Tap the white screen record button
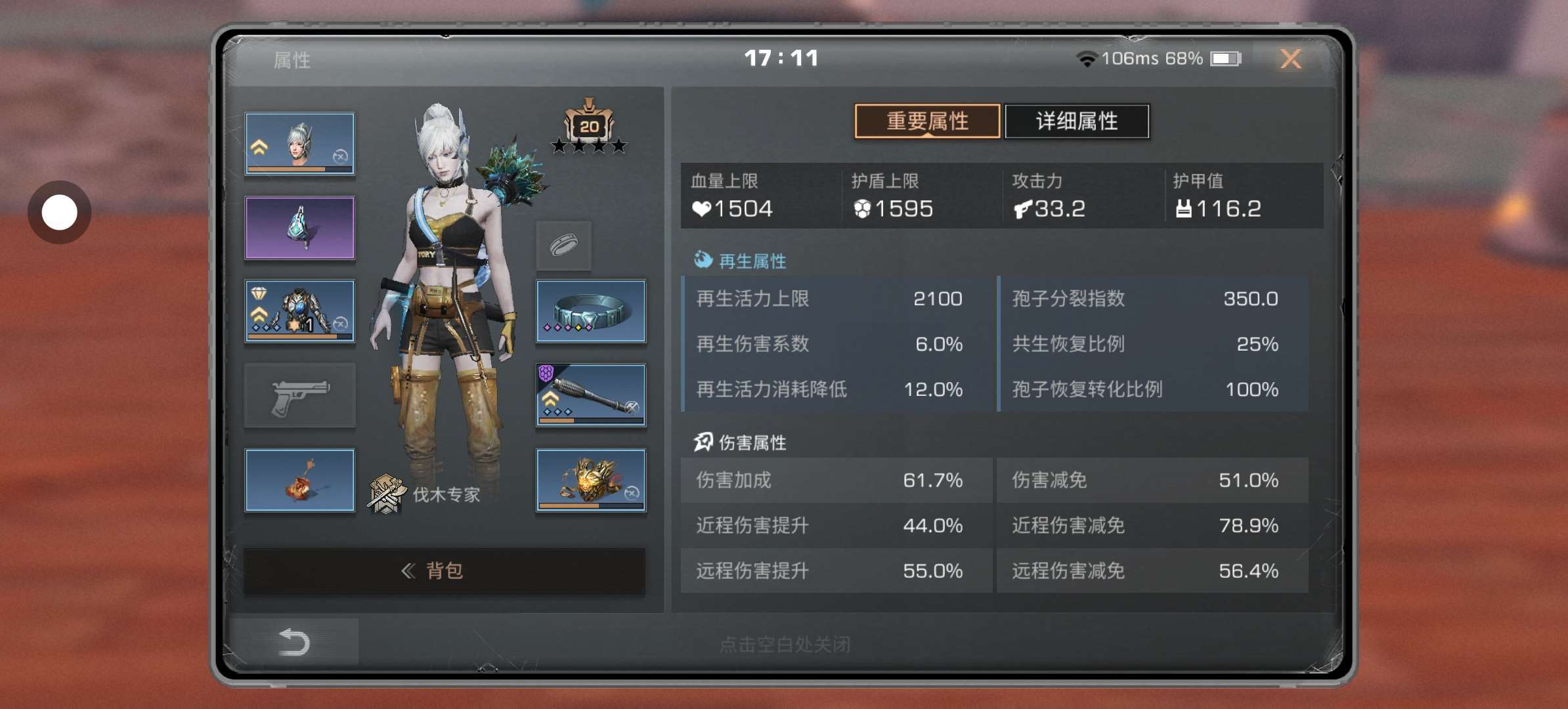The image size is (1568, 709). [59, 213]
